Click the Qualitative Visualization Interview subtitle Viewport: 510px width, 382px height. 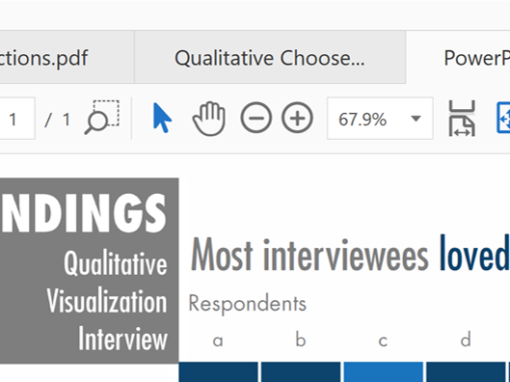tap(107, 301)
